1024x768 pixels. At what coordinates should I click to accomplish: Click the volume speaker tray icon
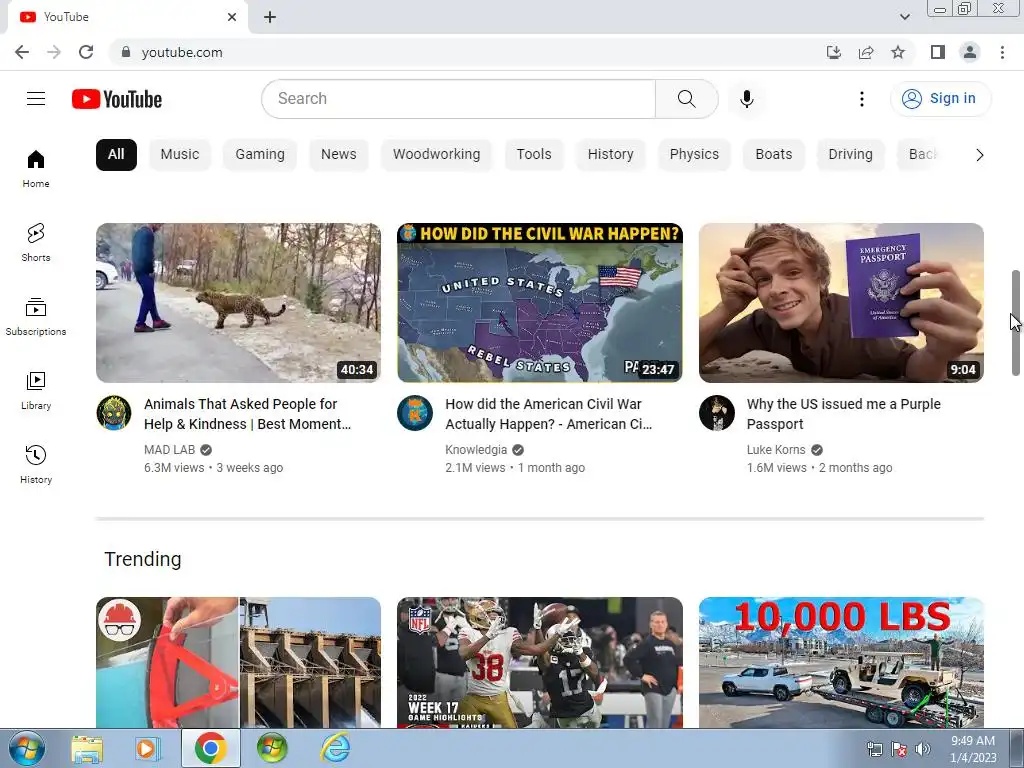click(923, 749)
